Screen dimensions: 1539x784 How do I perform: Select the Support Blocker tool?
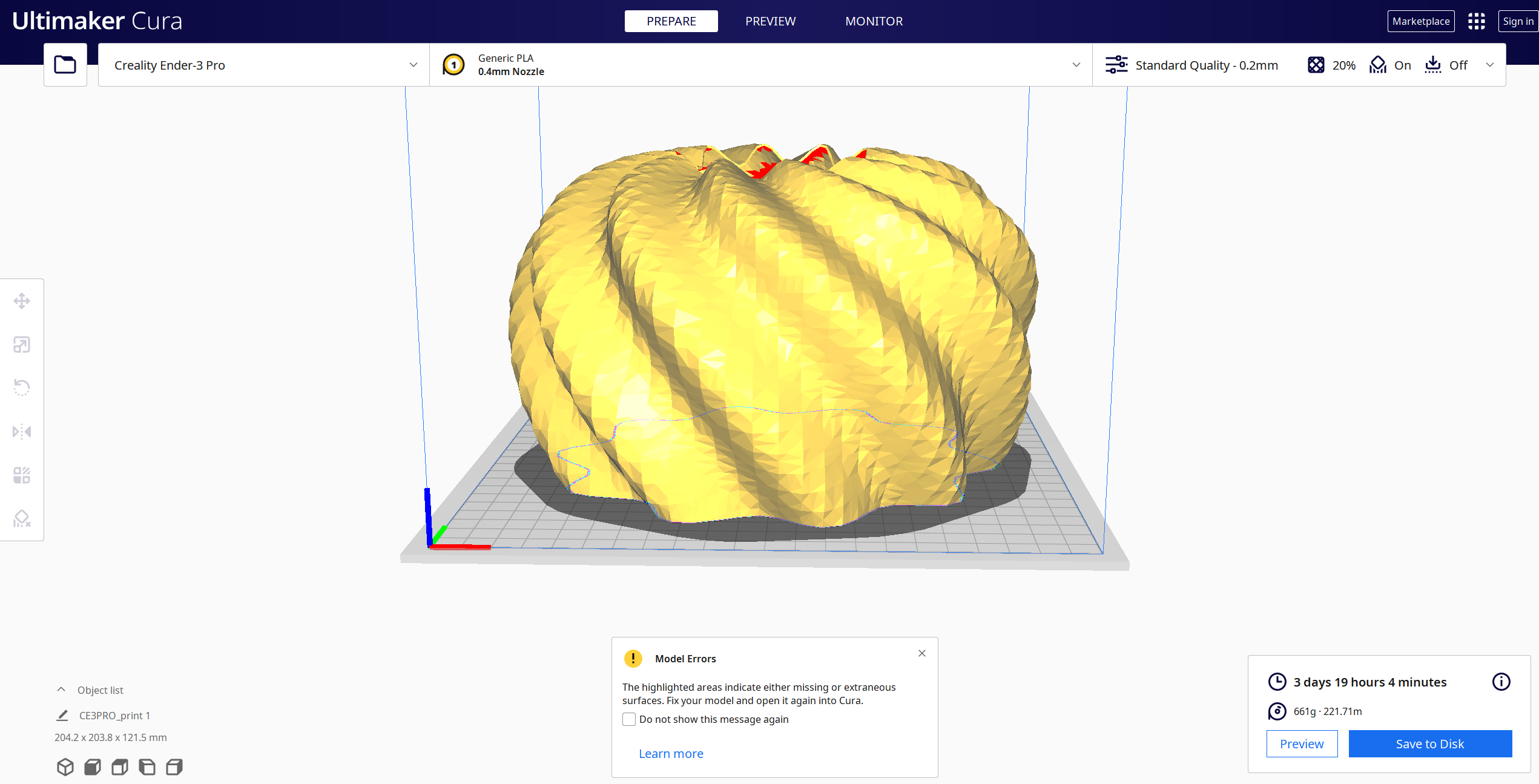tap(22, 519)
